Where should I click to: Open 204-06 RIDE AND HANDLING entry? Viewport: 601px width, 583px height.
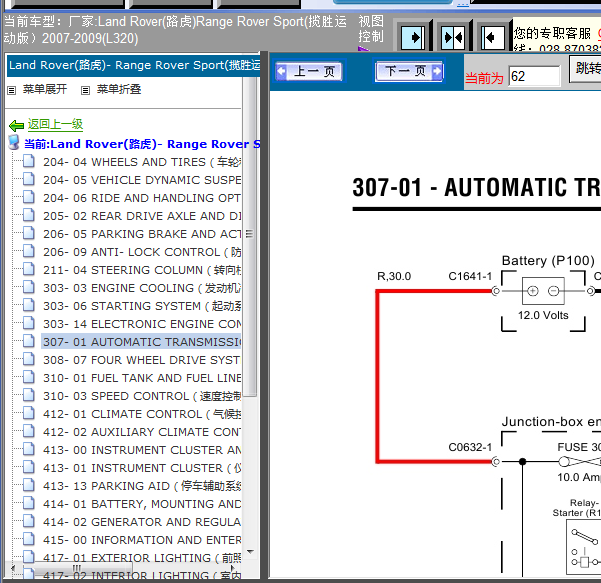[142, 198]
